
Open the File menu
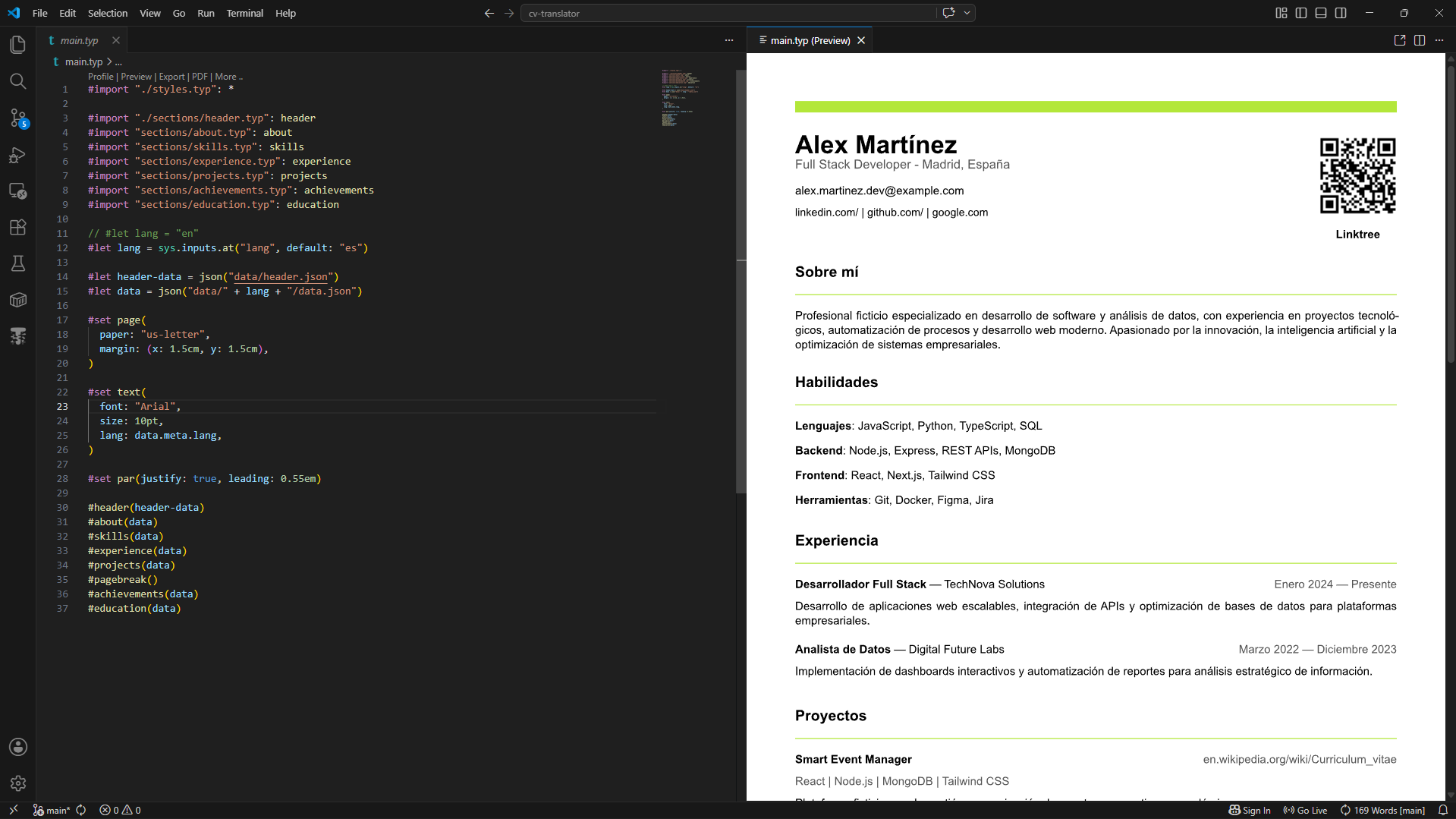point(40,13)
